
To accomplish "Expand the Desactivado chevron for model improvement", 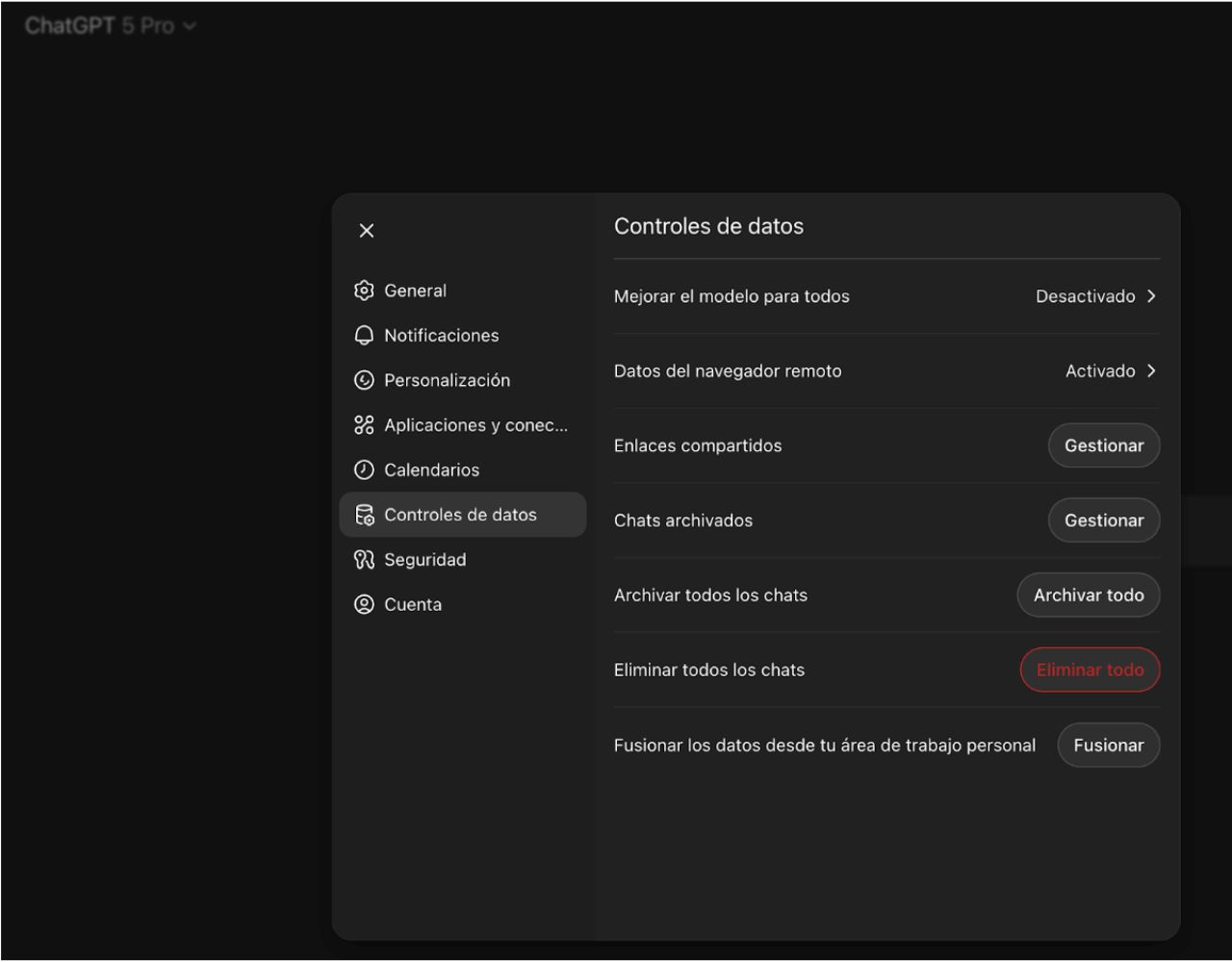I will (1151, 296).
